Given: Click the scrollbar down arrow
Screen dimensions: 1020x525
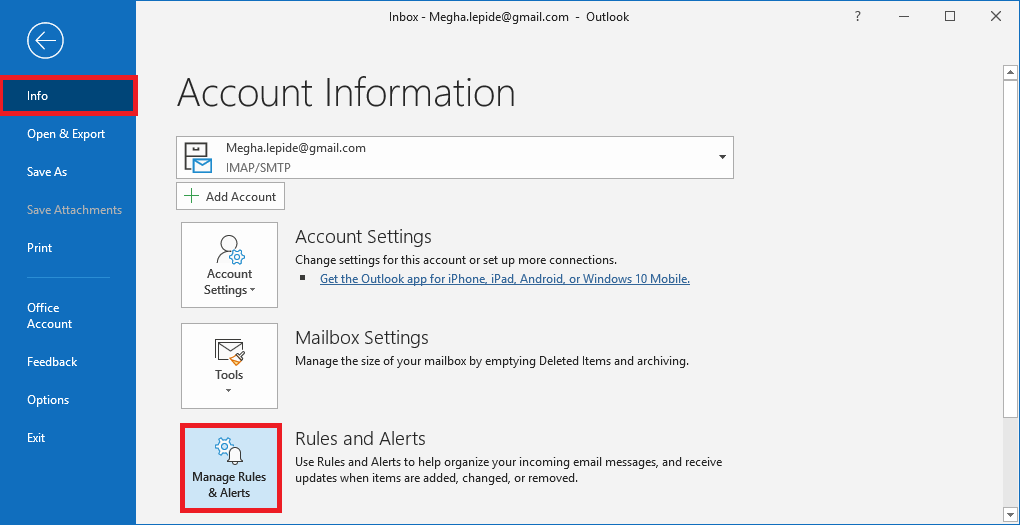Looking at the screenshot, I should click(1010, 513).
